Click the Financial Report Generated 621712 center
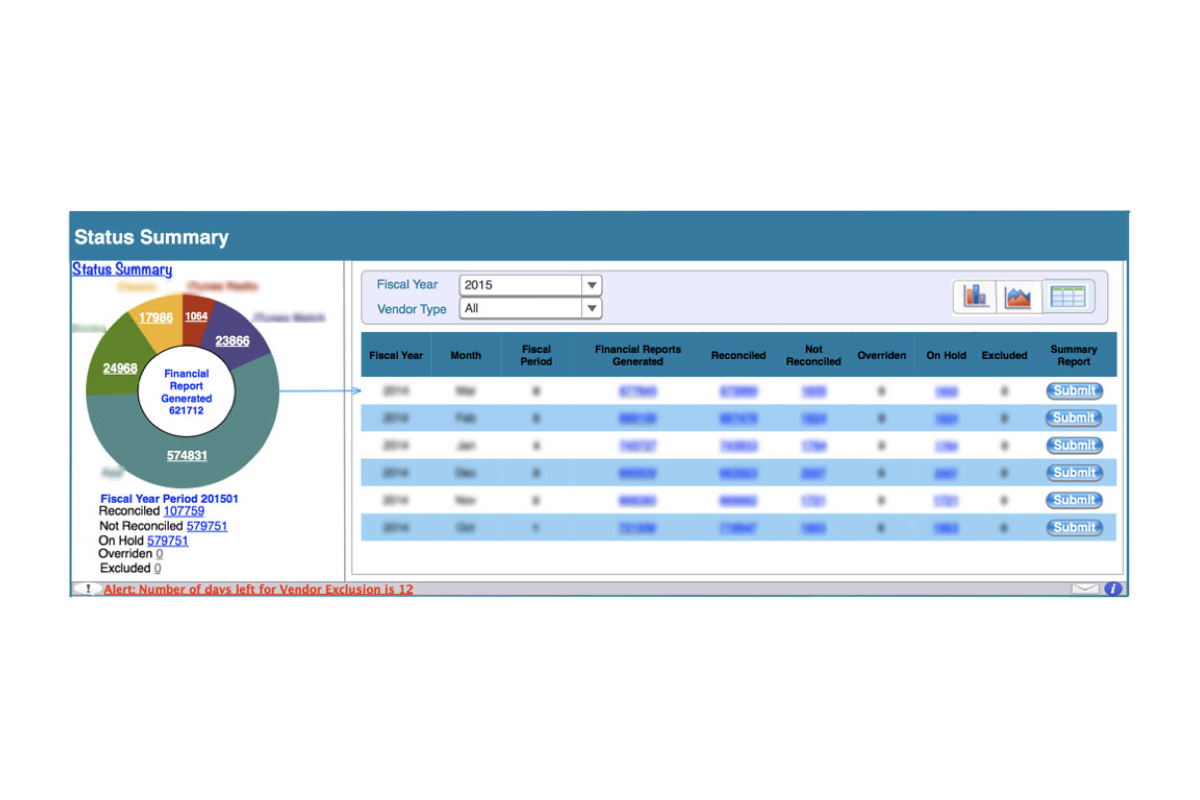The height and width of the screenshot is (800, 1200). coord(187,392)
